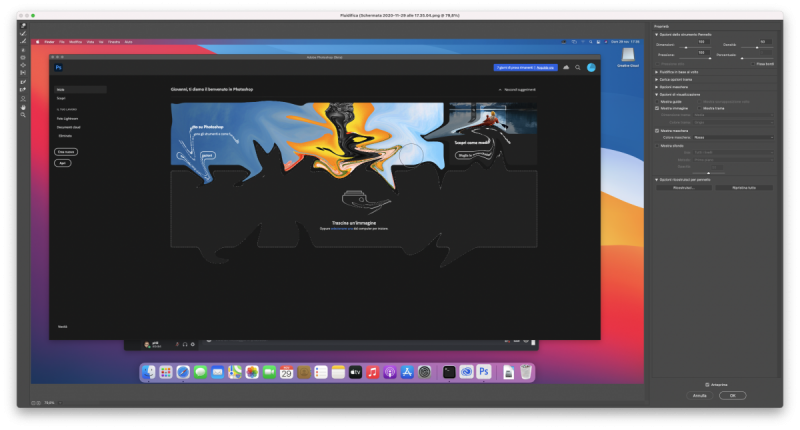
Task: Click Annulla to cancel Liquify
Action: click(699, 395)
